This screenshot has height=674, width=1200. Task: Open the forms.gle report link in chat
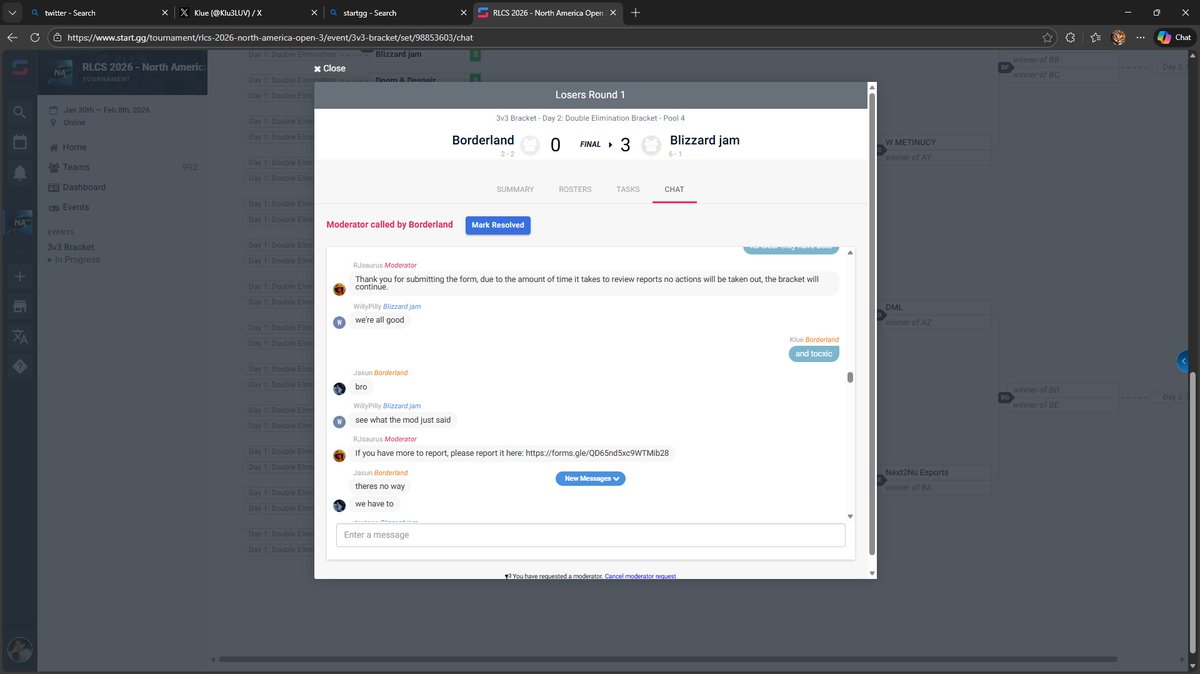(x=597, y=453)
